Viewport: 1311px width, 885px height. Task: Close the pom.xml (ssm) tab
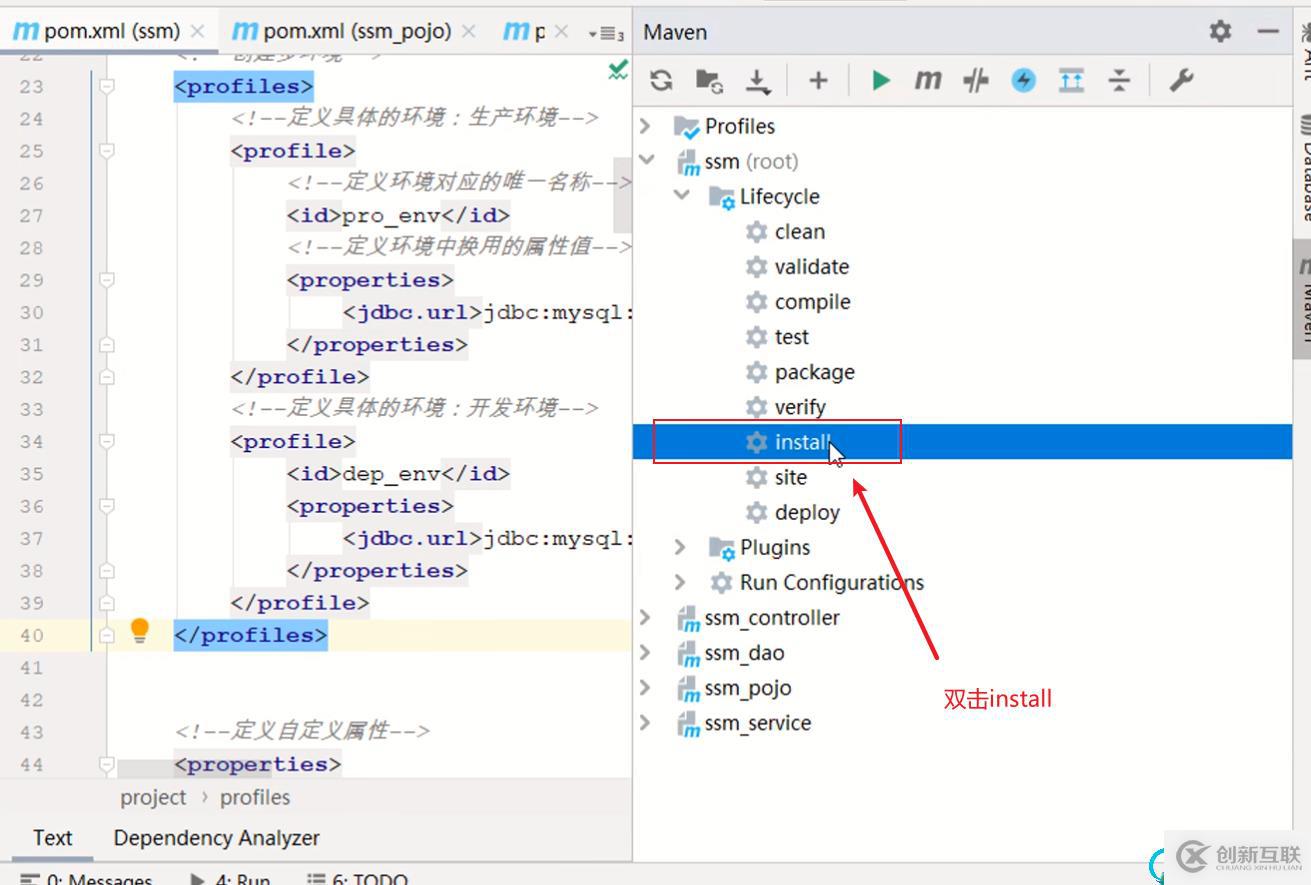click(x=197, y=32)
